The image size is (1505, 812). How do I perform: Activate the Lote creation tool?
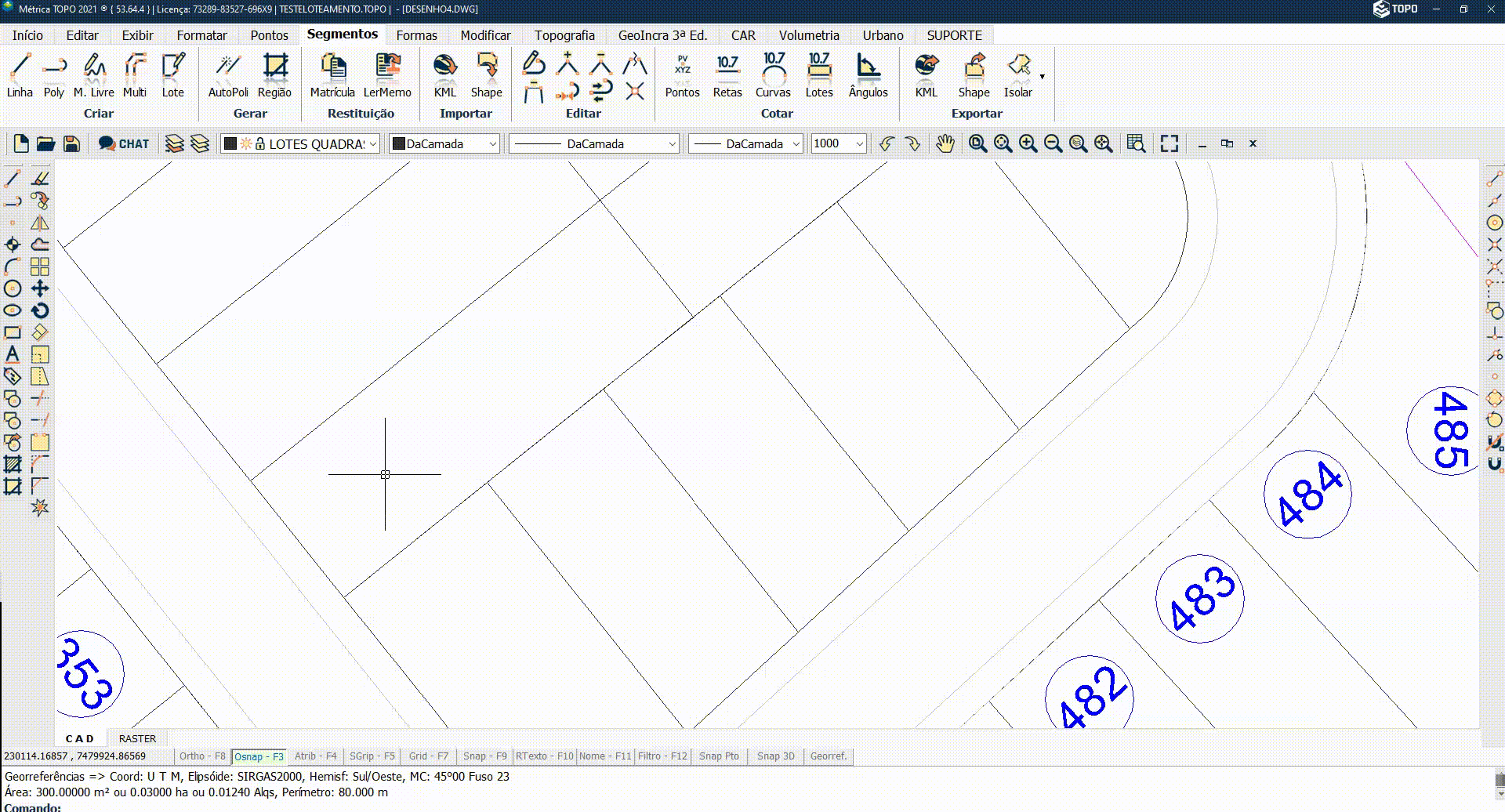coord(173,74)
